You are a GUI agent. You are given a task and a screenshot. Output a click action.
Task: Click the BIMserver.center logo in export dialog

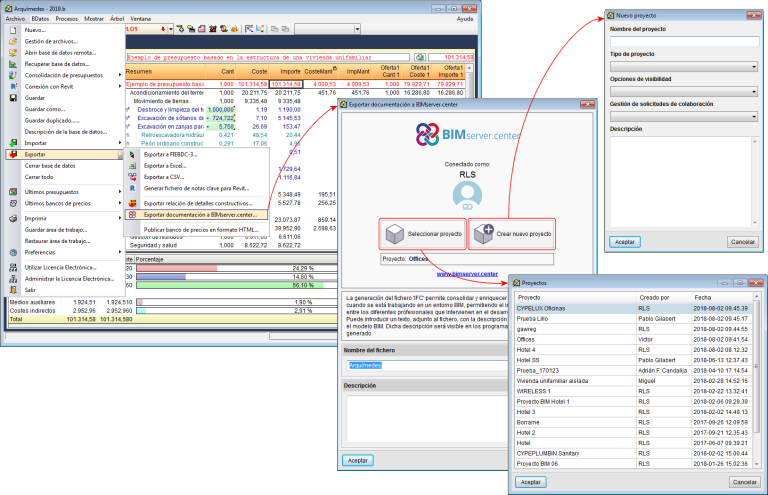[x=467, y=134]
